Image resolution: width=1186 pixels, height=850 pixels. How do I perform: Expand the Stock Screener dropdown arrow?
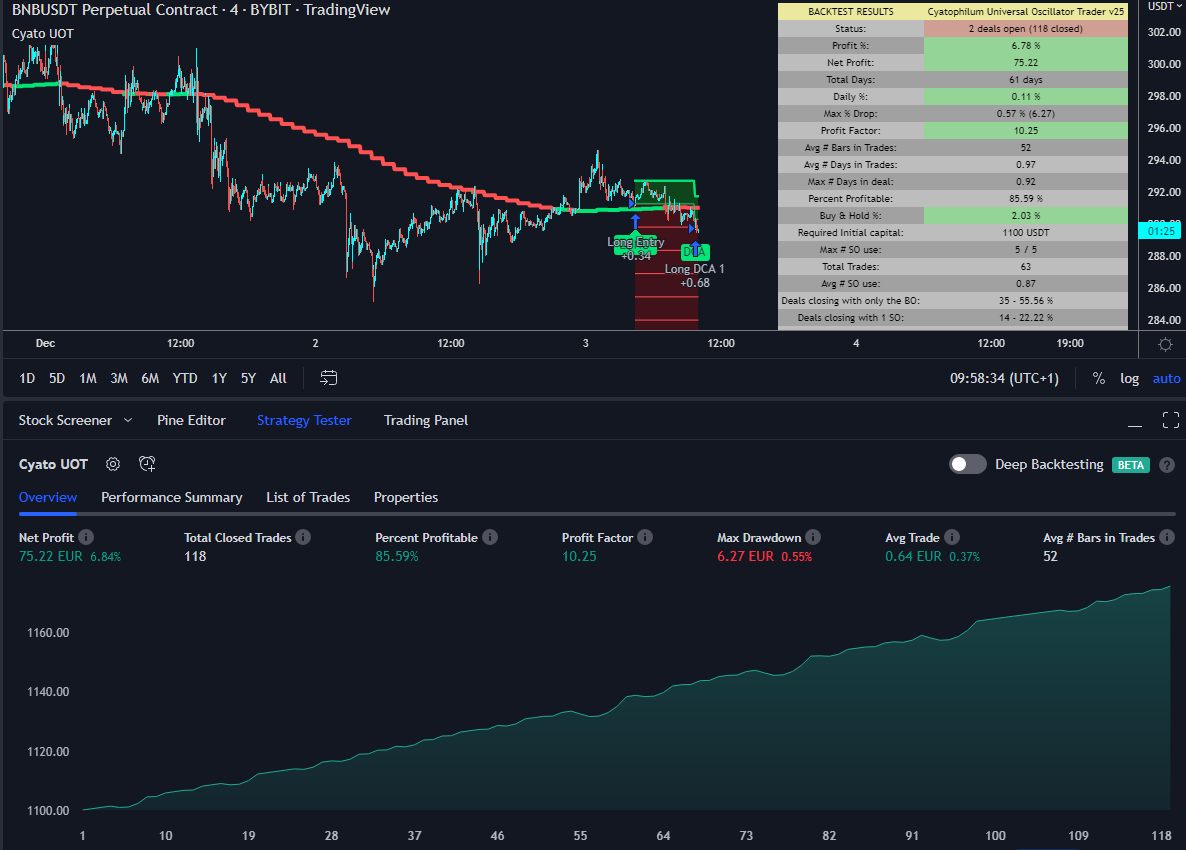tap(128, 421)
